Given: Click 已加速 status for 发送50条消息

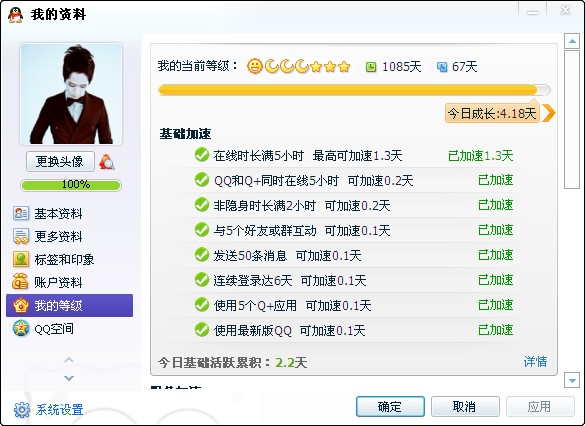Looking at the screenshot, I should tap(495, 255).
